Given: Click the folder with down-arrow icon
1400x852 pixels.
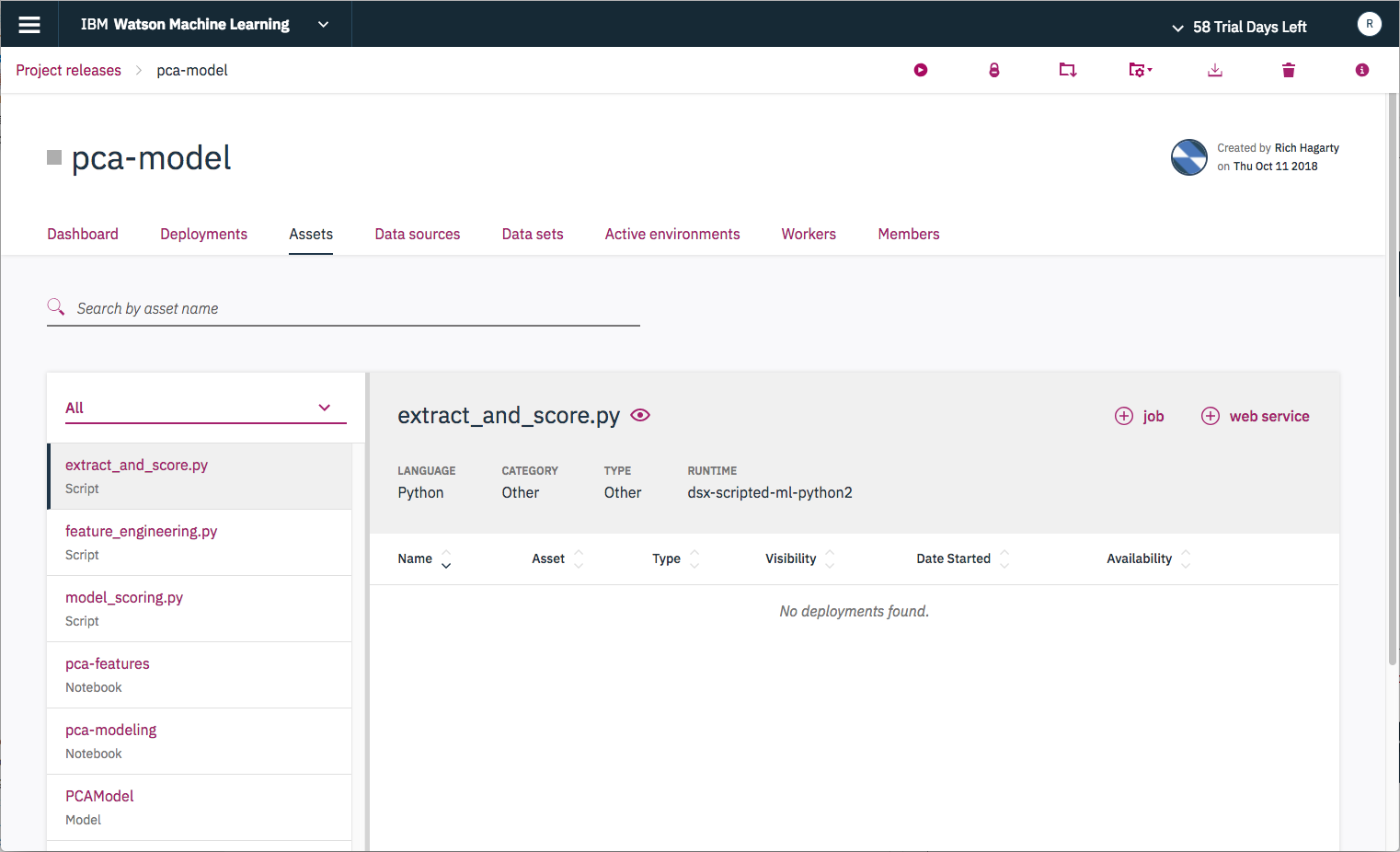Looking at the screenshot, I should click(x=1068, y=70).
